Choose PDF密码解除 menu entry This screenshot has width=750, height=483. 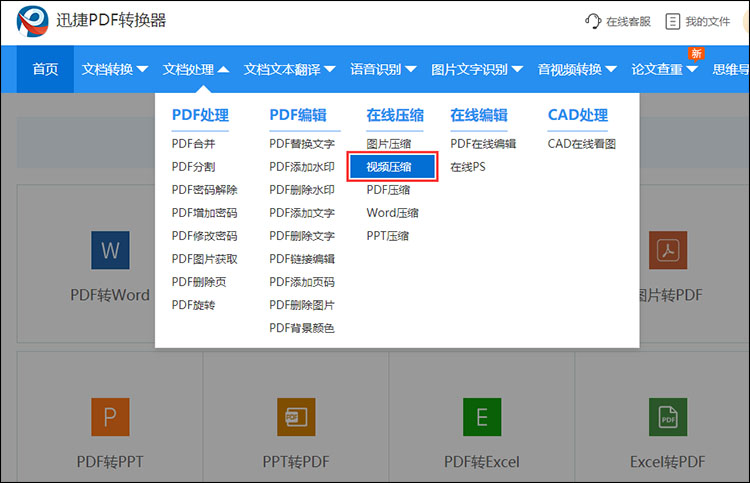205,190
